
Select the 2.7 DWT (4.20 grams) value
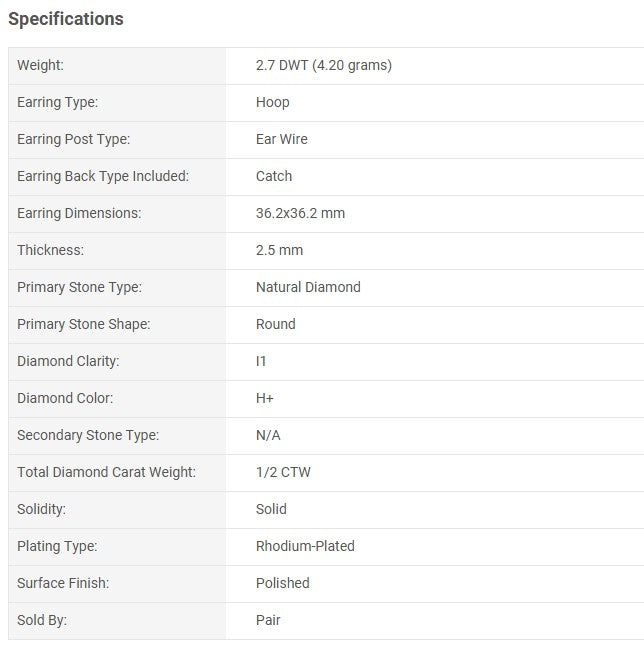323,65
